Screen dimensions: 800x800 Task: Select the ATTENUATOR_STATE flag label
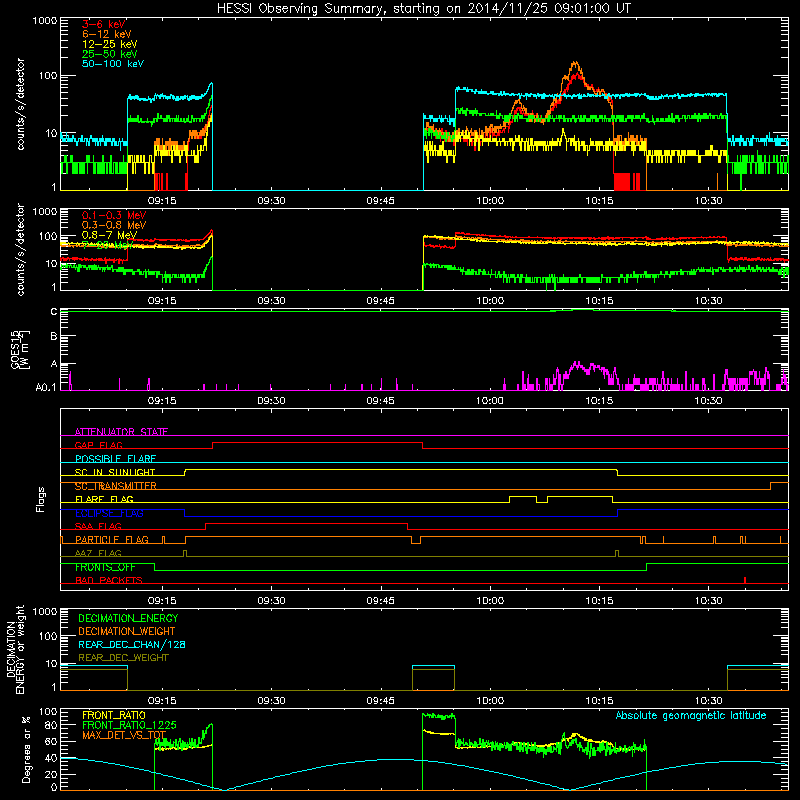(121, 432)
